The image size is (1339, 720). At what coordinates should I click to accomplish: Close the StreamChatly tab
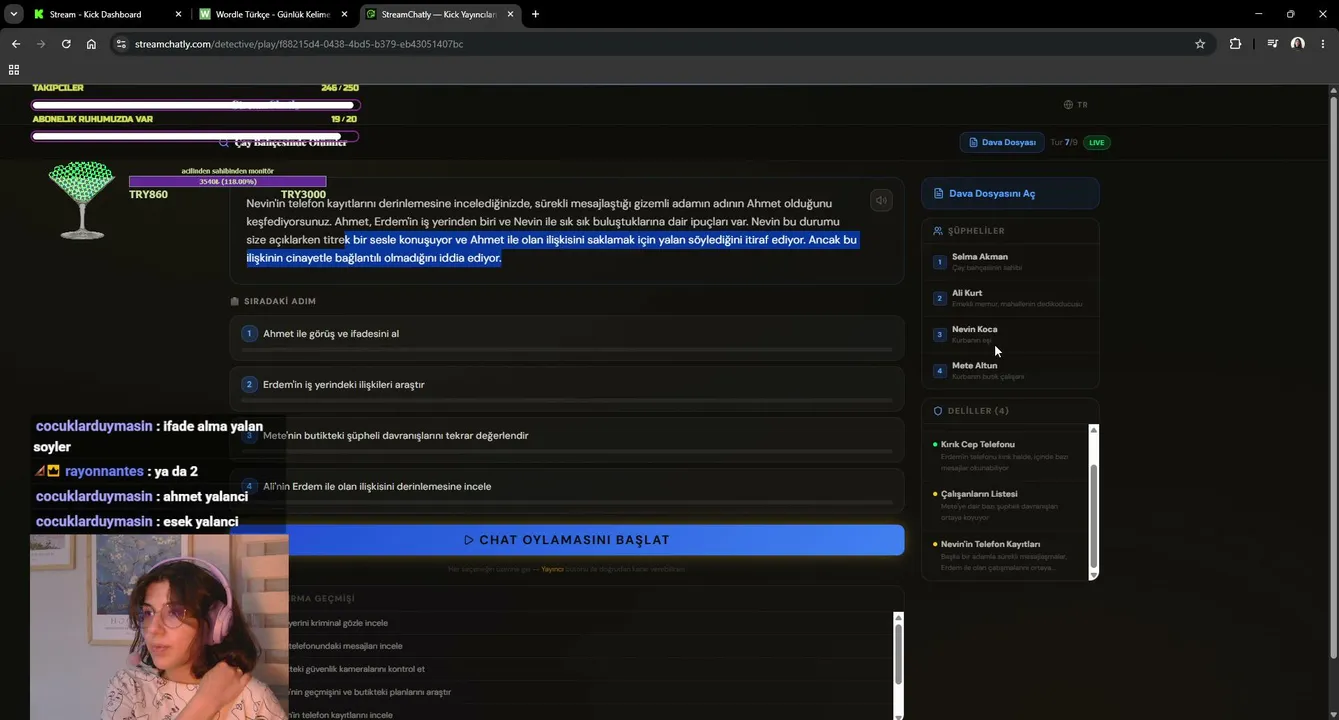click(510, 14)
